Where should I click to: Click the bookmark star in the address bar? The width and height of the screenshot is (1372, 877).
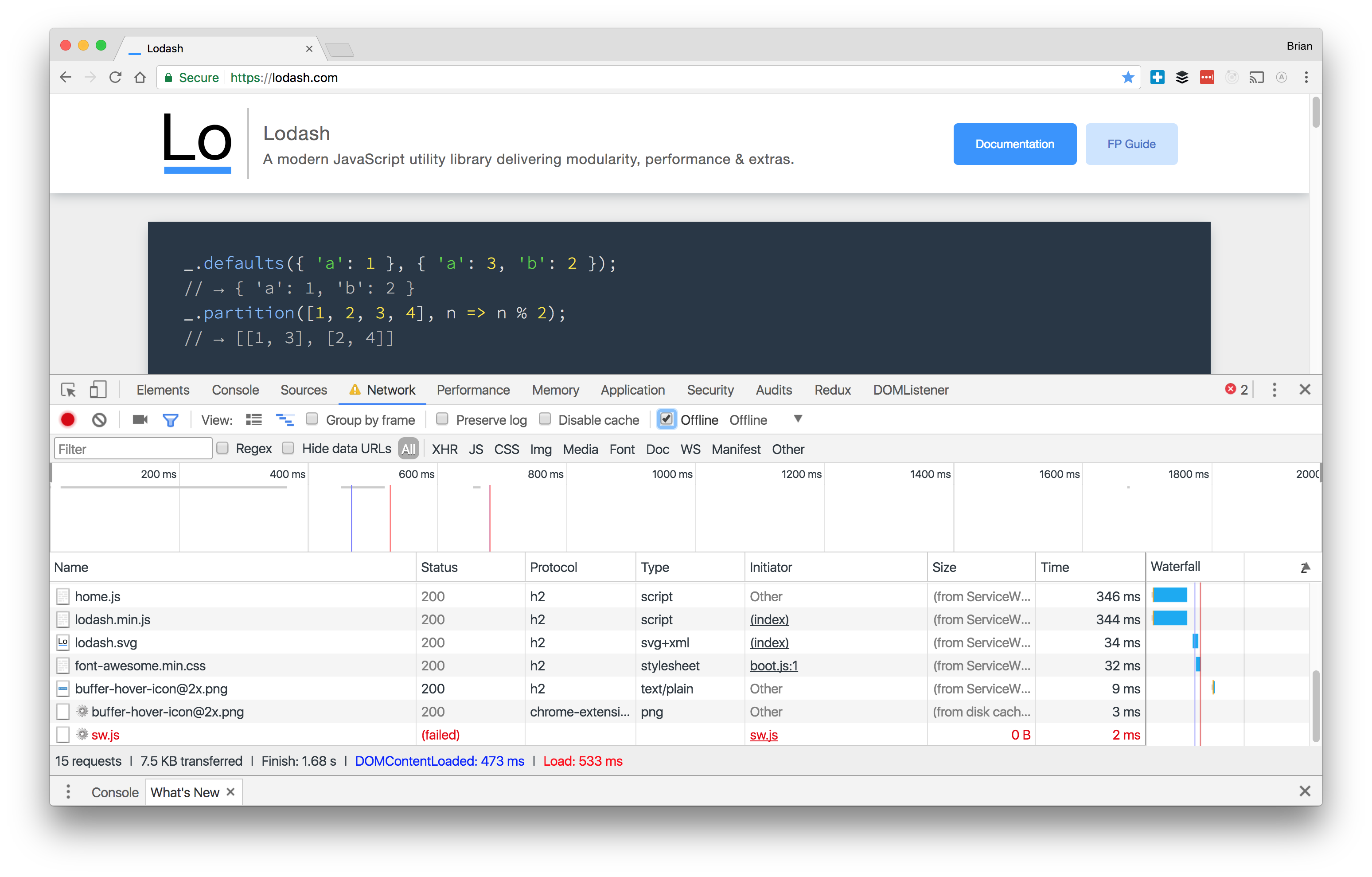(1127, 78)
